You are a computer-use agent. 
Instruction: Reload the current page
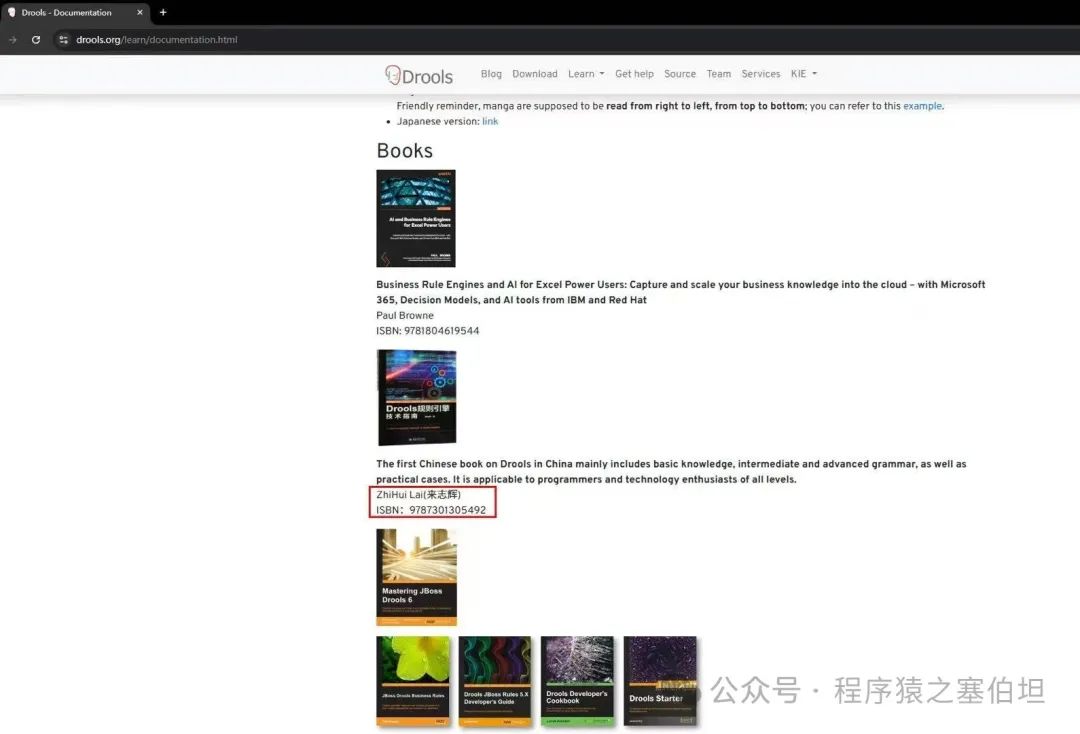pos(36,40)
